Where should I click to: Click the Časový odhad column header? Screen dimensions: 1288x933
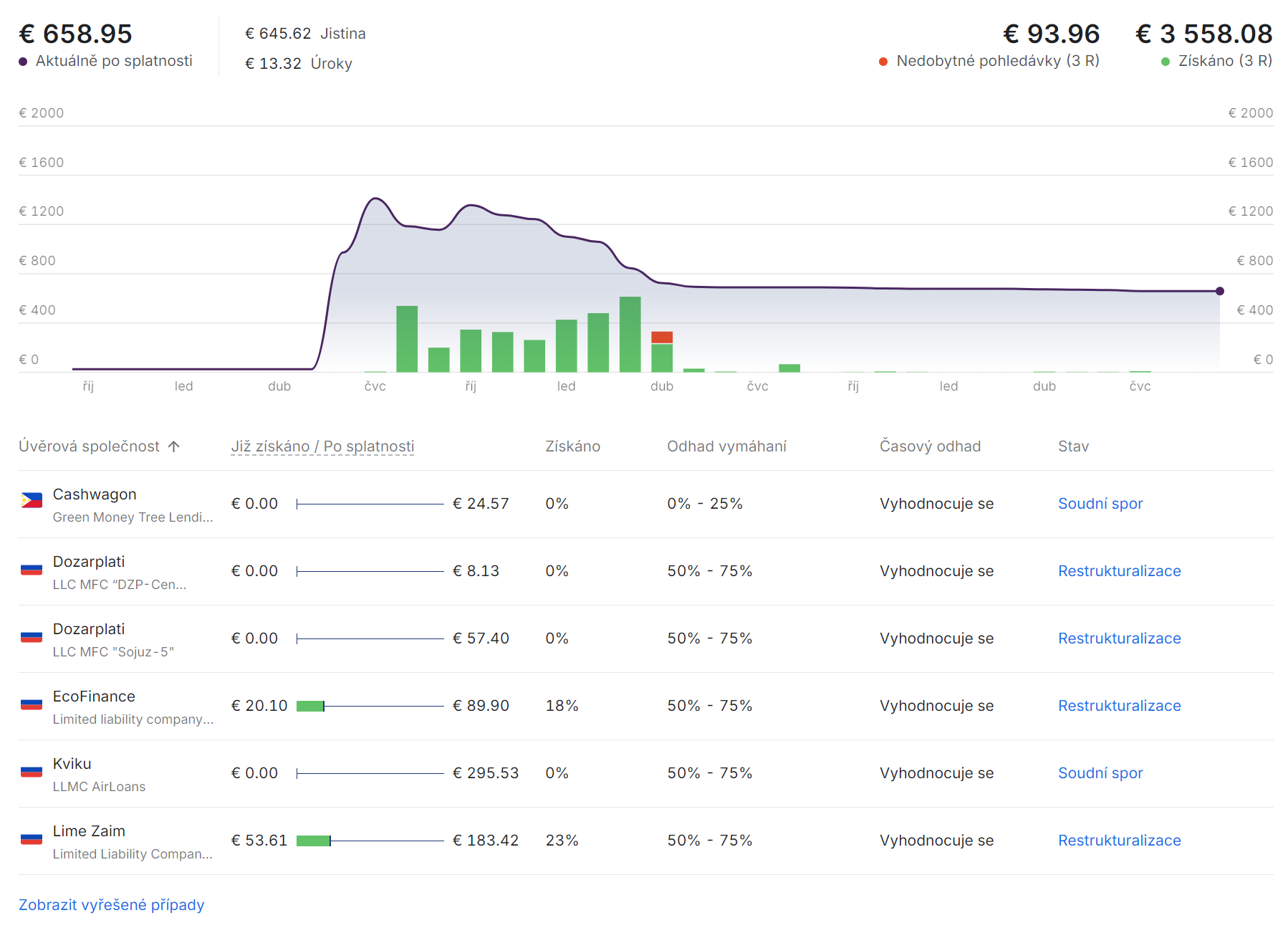(x=930, y=446)
